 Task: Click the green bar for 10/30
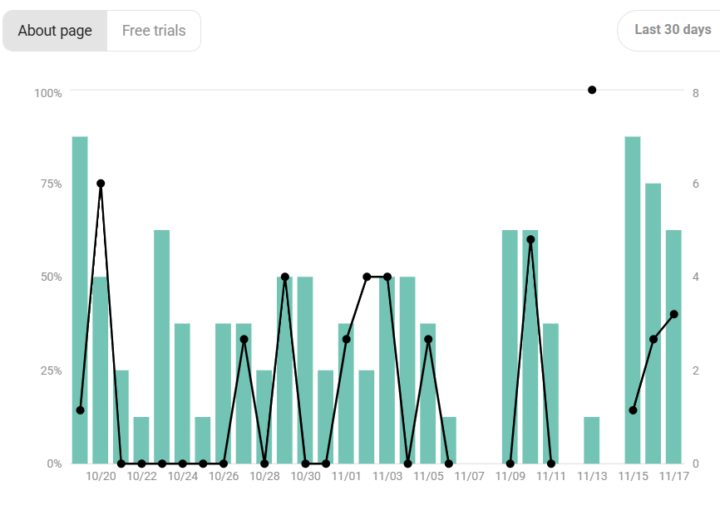[305, 370]
